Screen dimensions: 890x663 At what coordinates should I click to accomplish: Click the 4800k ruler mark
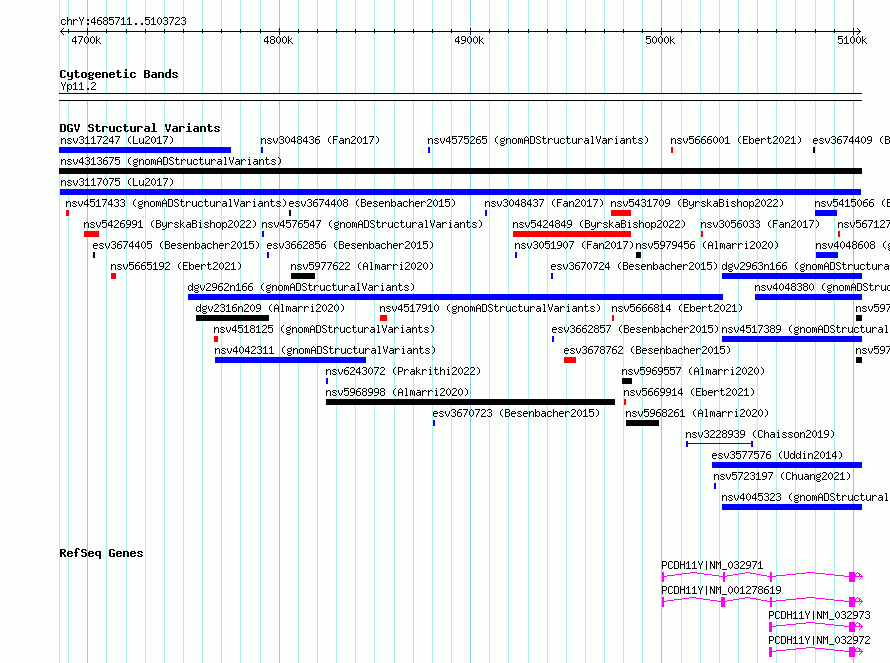coord(278,40)
